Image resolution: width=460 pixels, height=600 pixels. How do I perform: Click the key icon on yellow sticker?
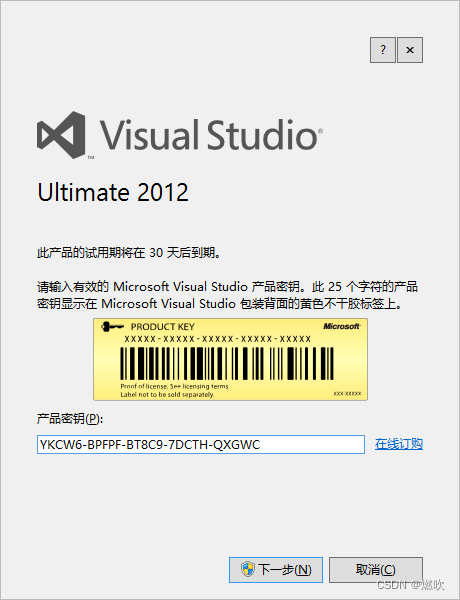click(112, 326)
